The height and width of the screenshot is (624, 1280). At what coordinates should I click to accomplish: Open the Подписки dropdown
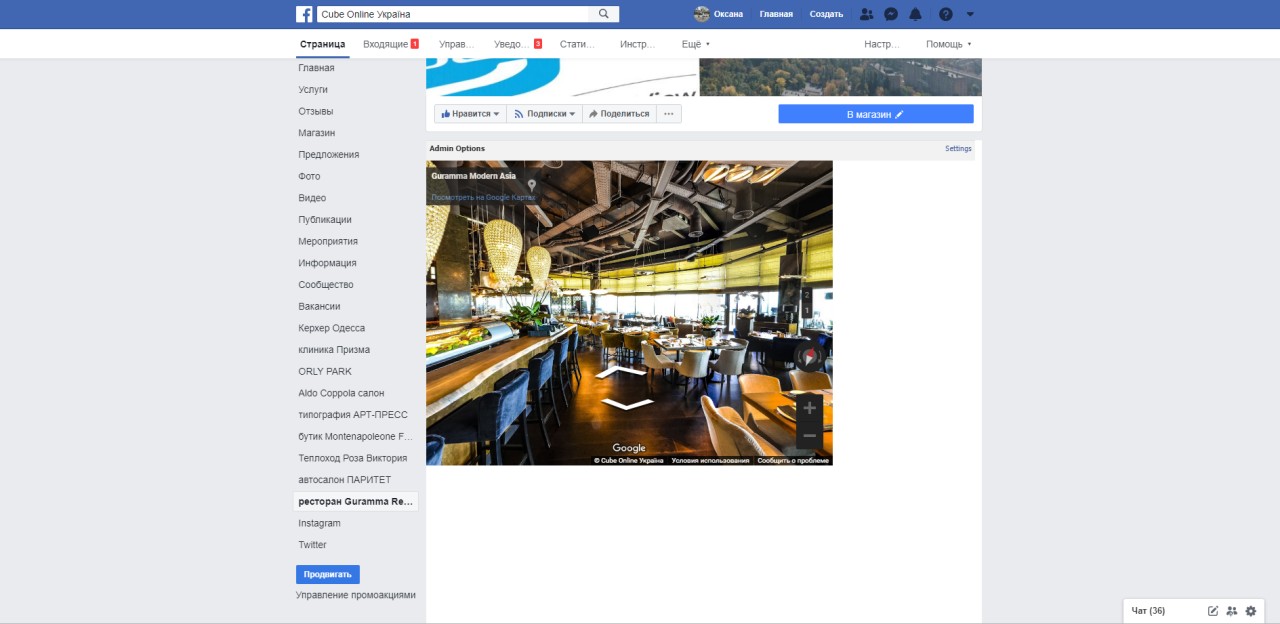pyautogui.click(x=544, y=114)
